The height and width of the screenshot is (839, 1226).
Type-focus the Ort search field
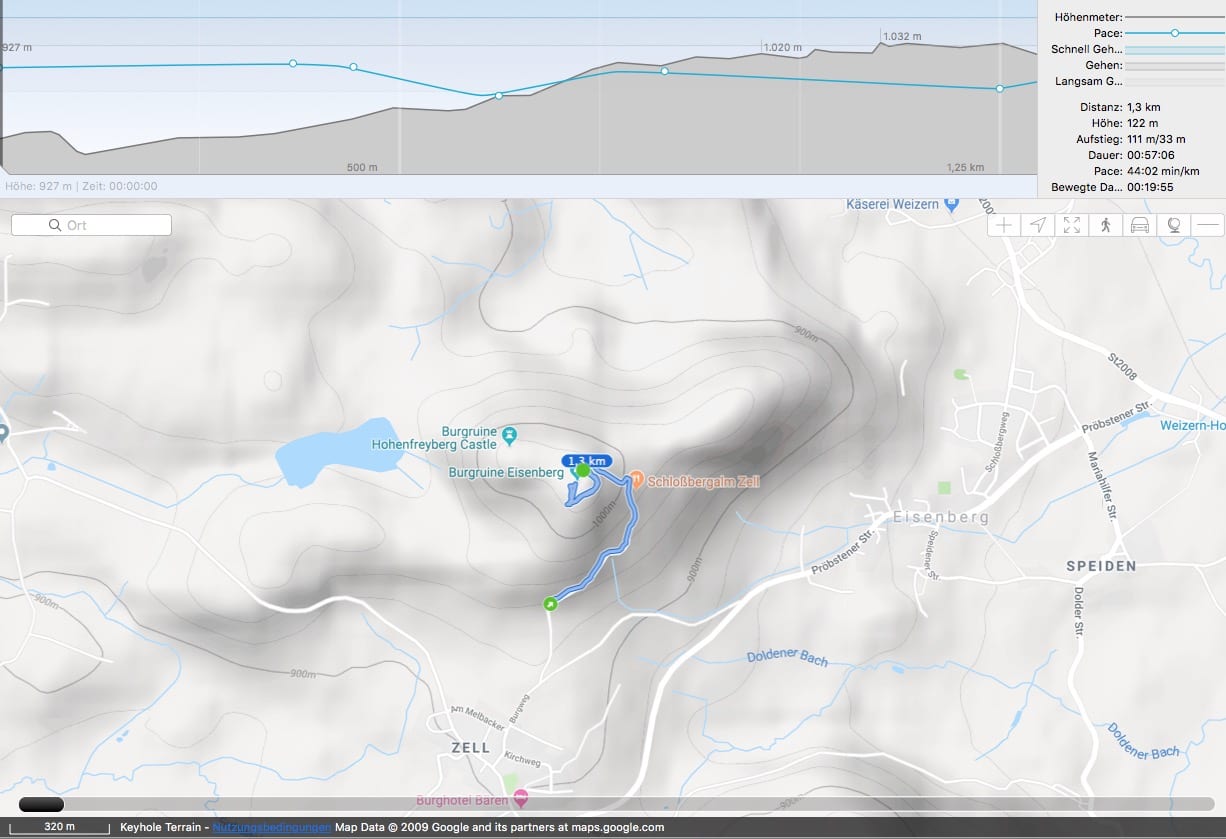coord(91,225)
